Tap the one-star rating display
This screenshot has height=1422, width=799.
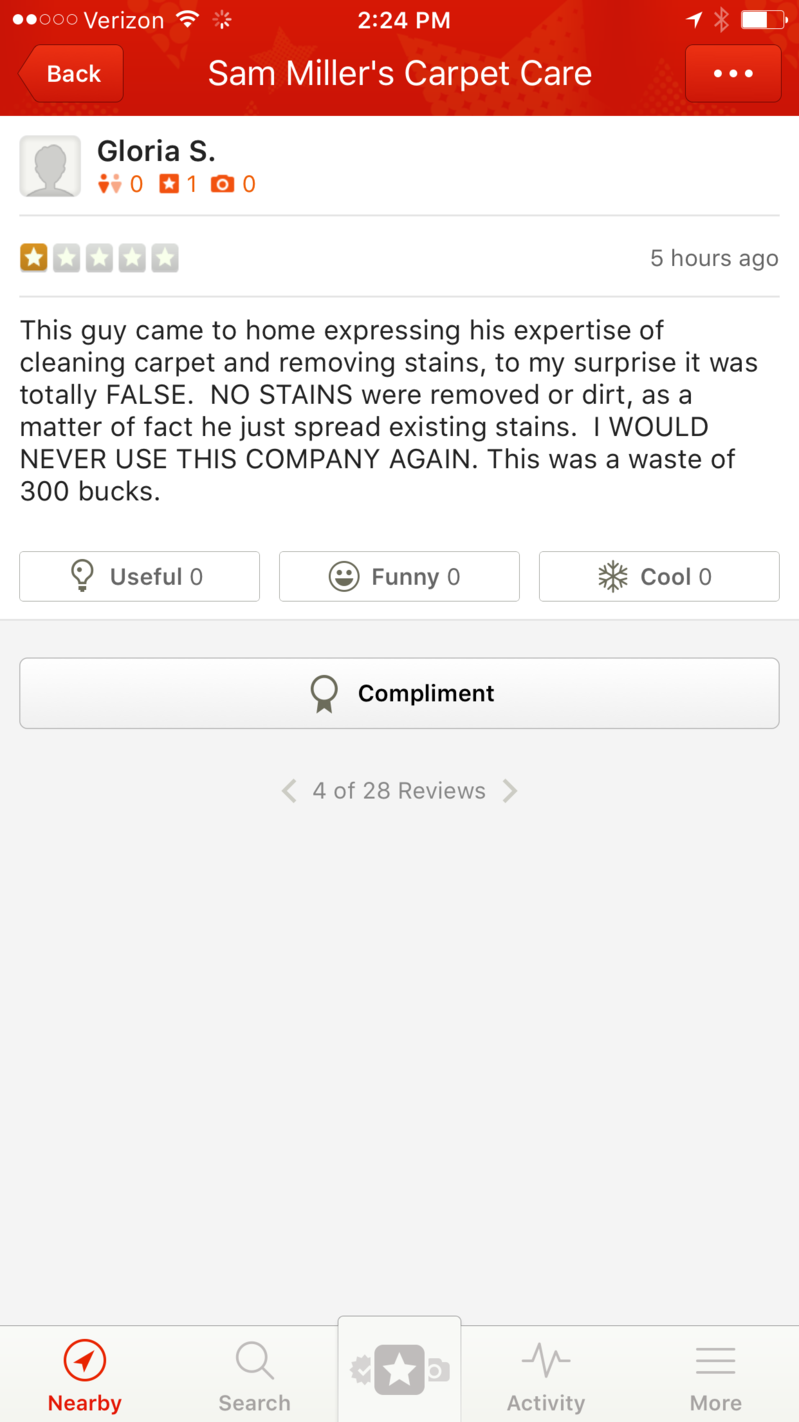[99, 258]
